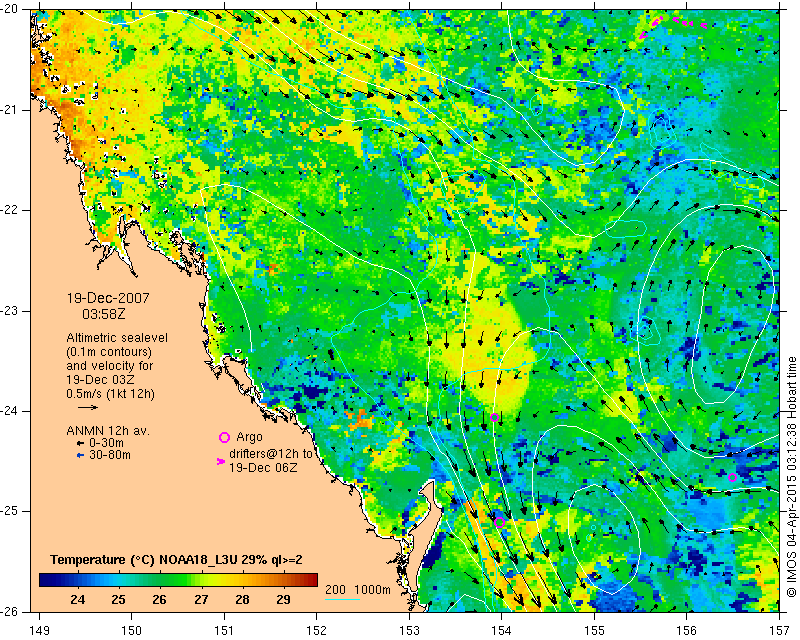Image resolution: width=800 pixels, height=640 pixels.
Task: Click the '(0.1m contours)' text
Action: click(x=109, y=352)
